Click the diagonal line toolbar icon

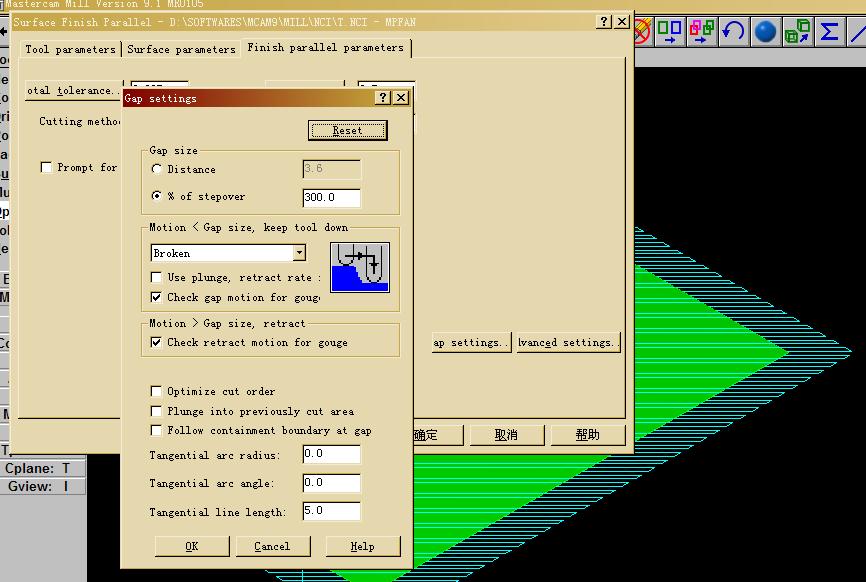[x=857, y=31]
